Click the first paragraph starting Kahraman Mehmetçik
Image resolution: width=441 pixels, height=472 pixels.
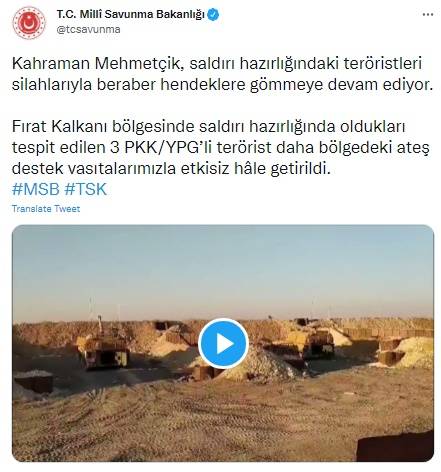coord(222,74)
